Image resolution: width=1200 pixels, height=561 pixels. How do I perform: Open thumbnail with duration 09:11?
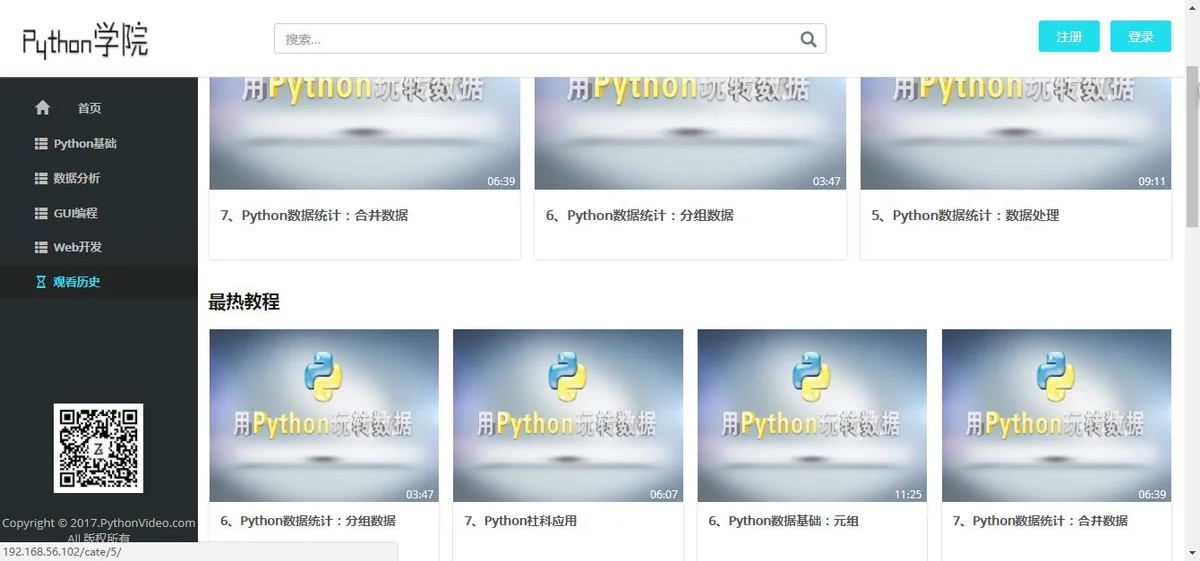point(1016,133)
